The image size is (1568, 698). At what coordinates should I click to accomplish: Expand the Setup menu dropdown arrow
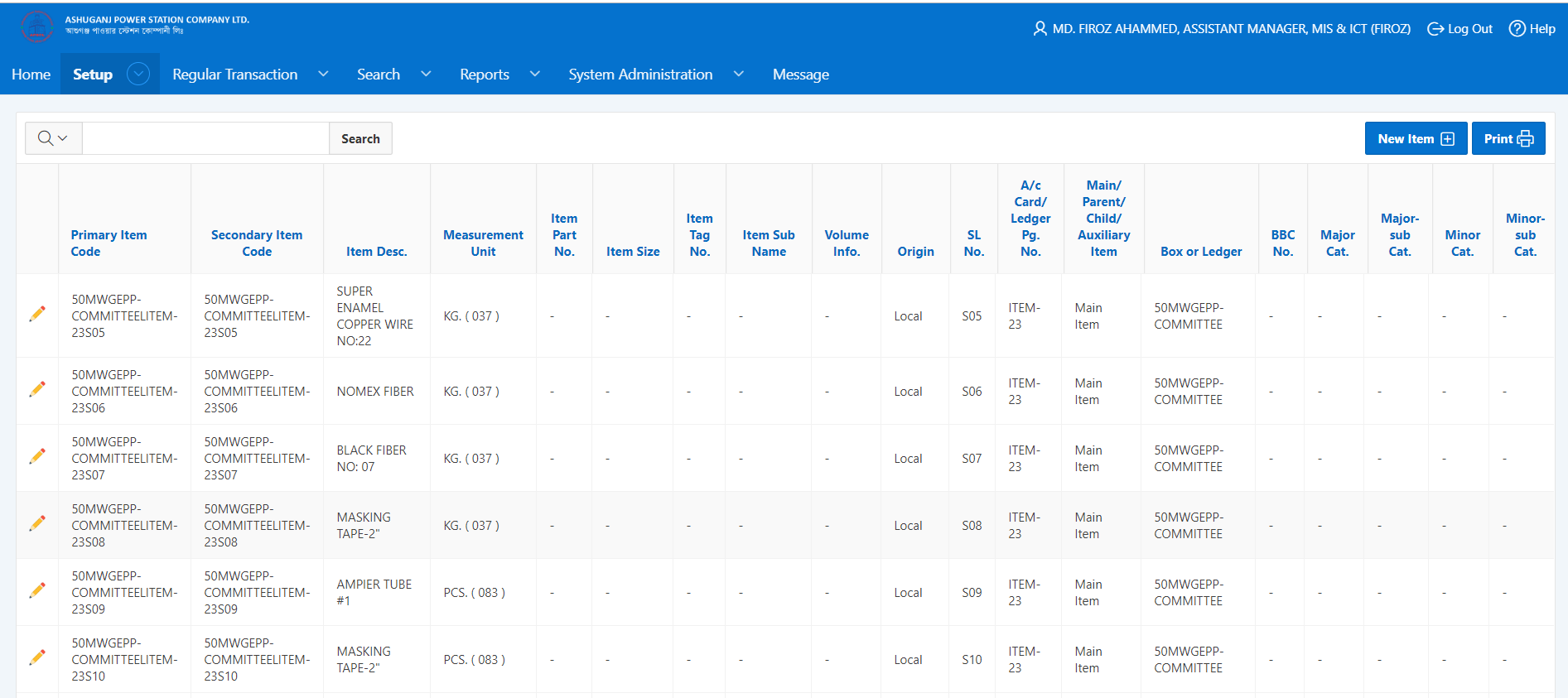click(x=138, y=75)
